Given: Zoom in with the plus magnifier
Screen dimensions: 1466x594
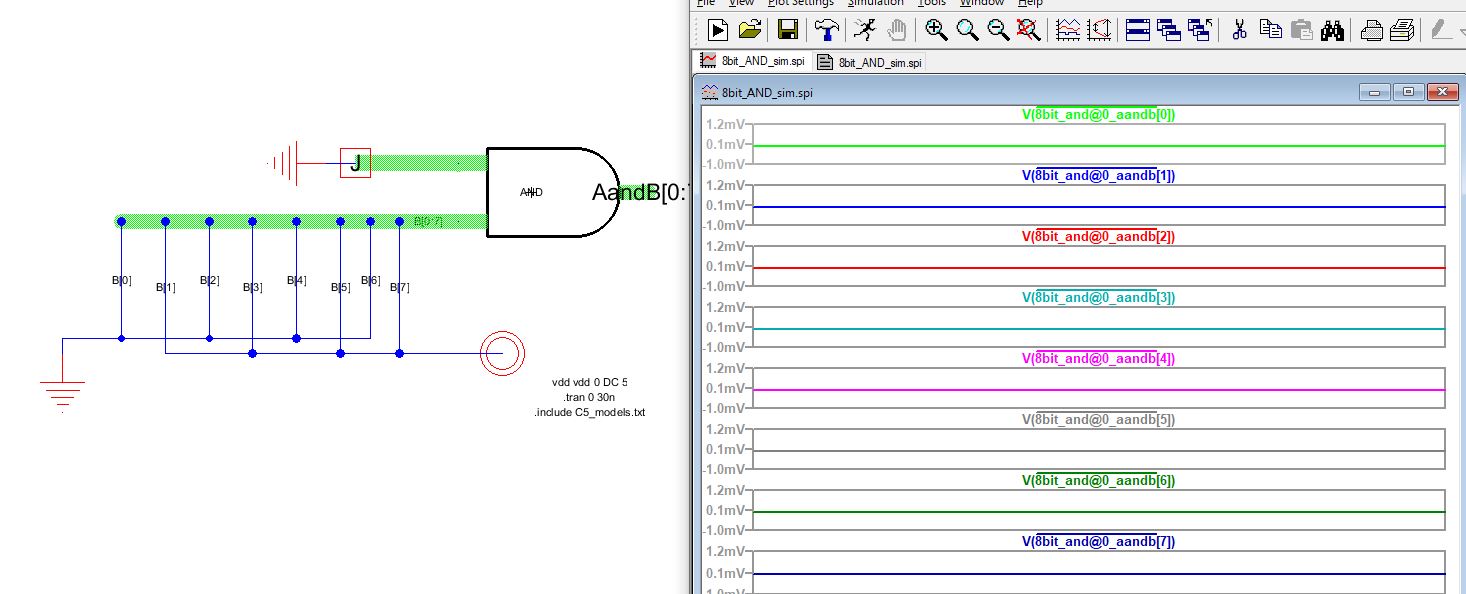Looking at the screenshot, I should 936,30.
